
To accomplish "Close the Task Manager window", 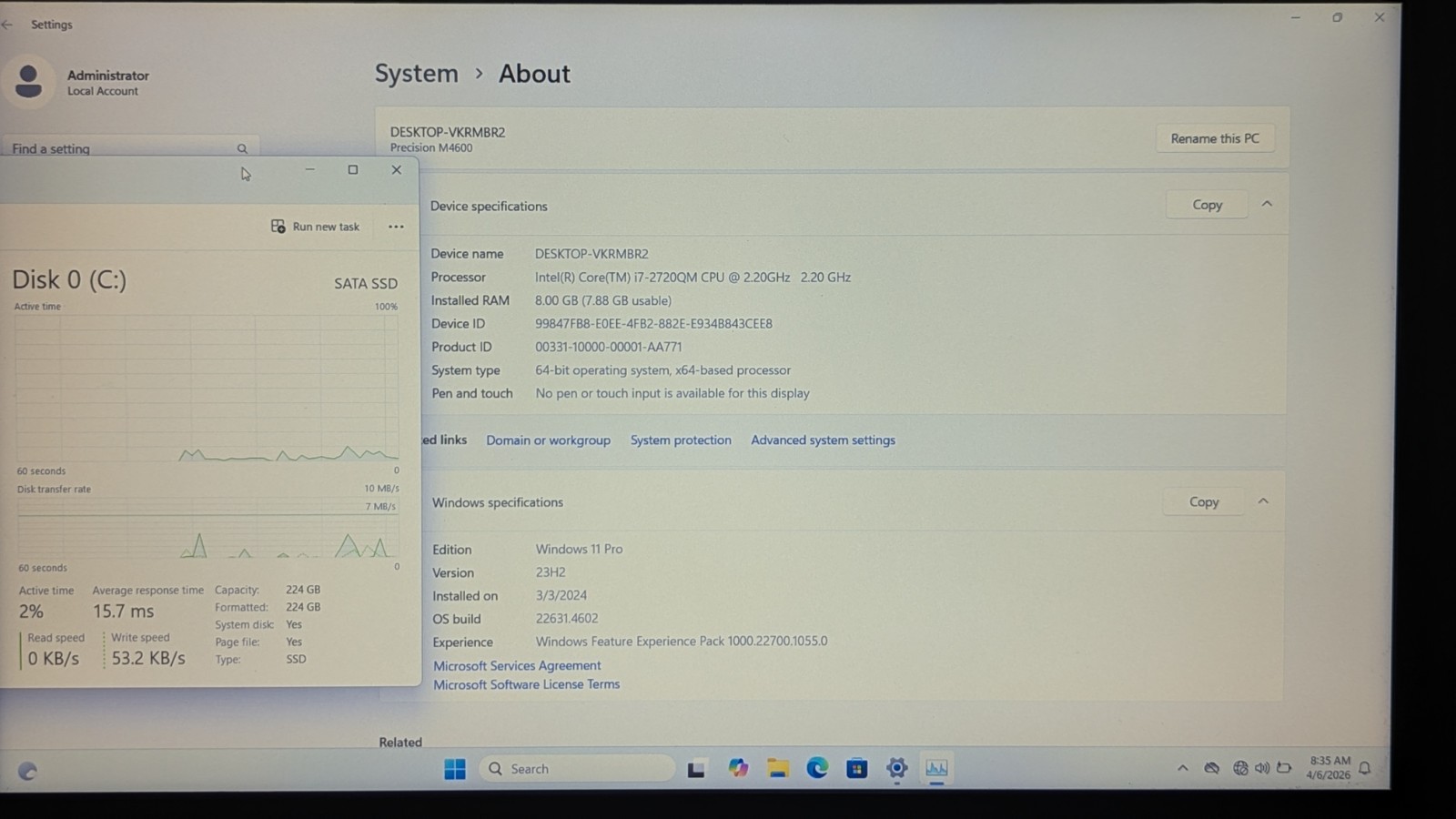I will [397, 170].
